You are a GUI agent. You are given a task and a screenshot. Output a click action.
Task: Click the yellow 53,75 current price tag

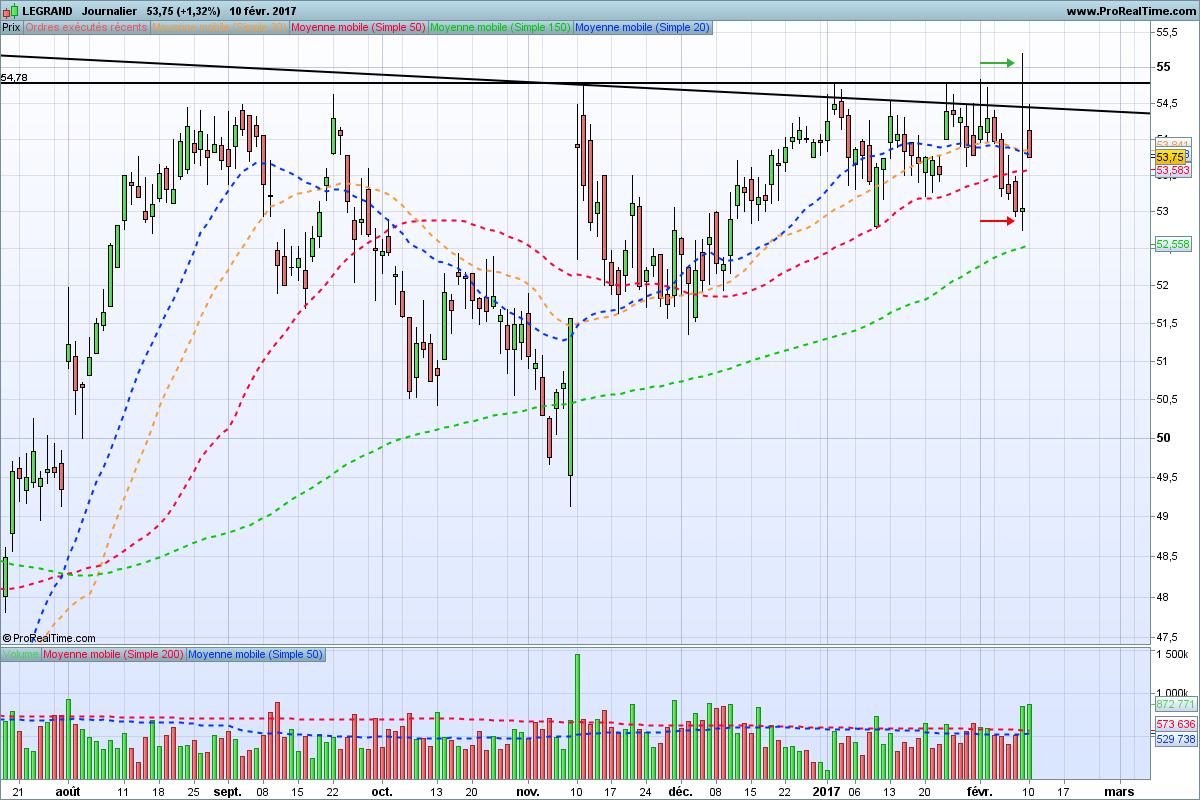click(1170, 158)
